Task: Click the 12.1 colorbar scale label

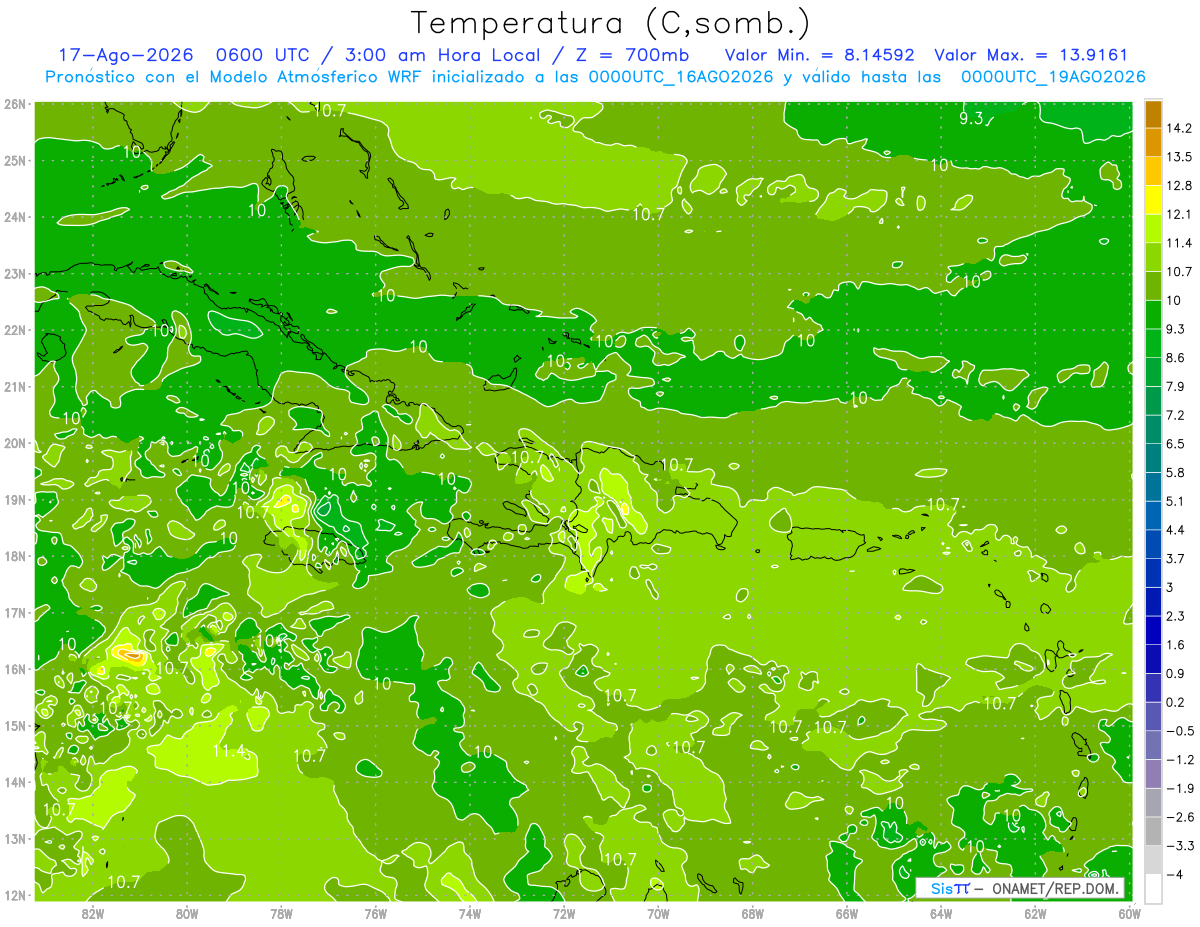Action: click(x=1178, y=214)
